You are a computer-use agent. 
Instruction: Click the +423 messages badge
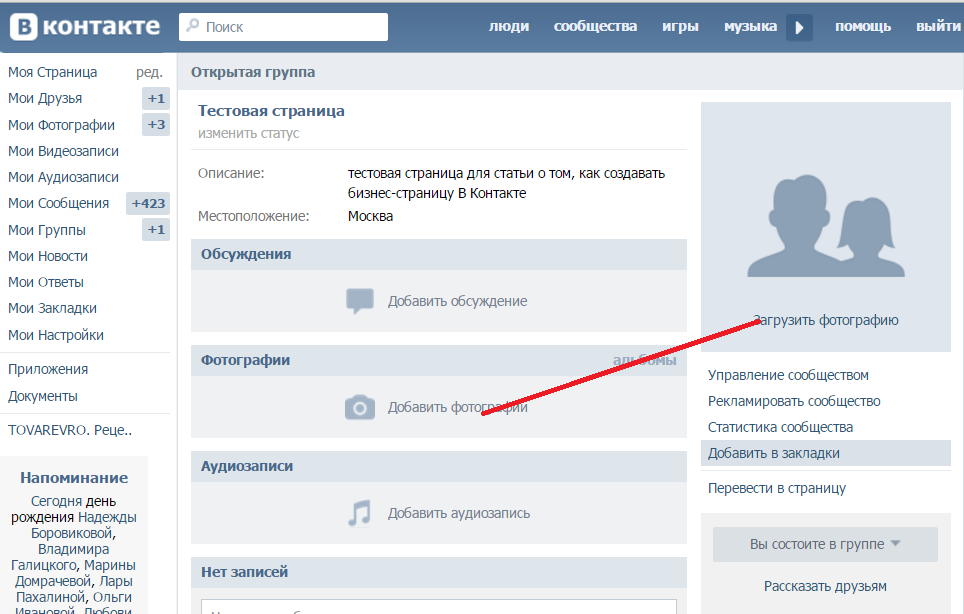[148, 203]
